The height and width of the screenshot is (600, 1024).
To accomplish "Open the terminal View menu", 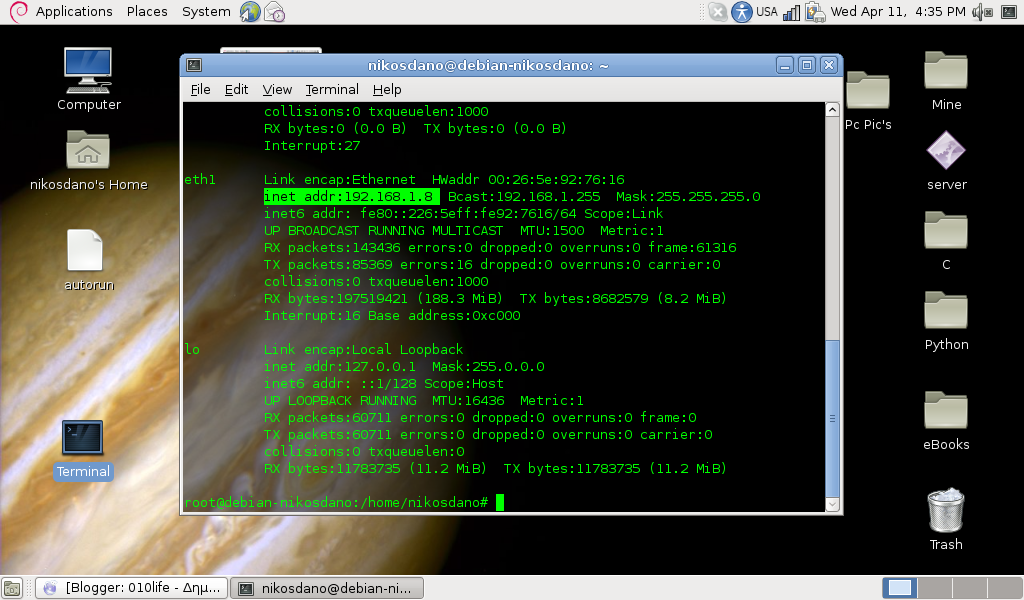I will click(277, 89).
